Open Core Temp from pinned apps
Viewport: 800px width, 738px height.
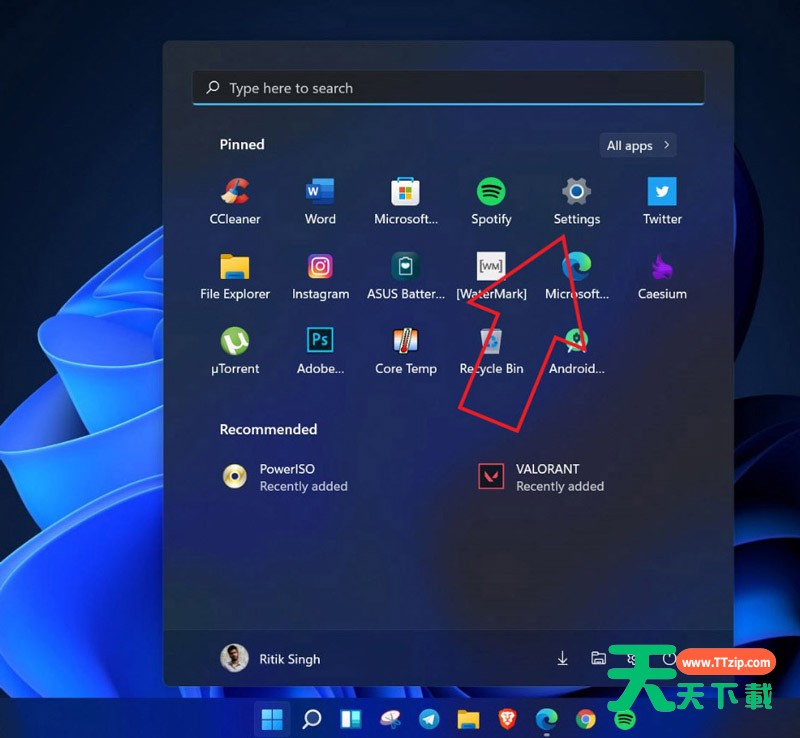click(406, 350)
